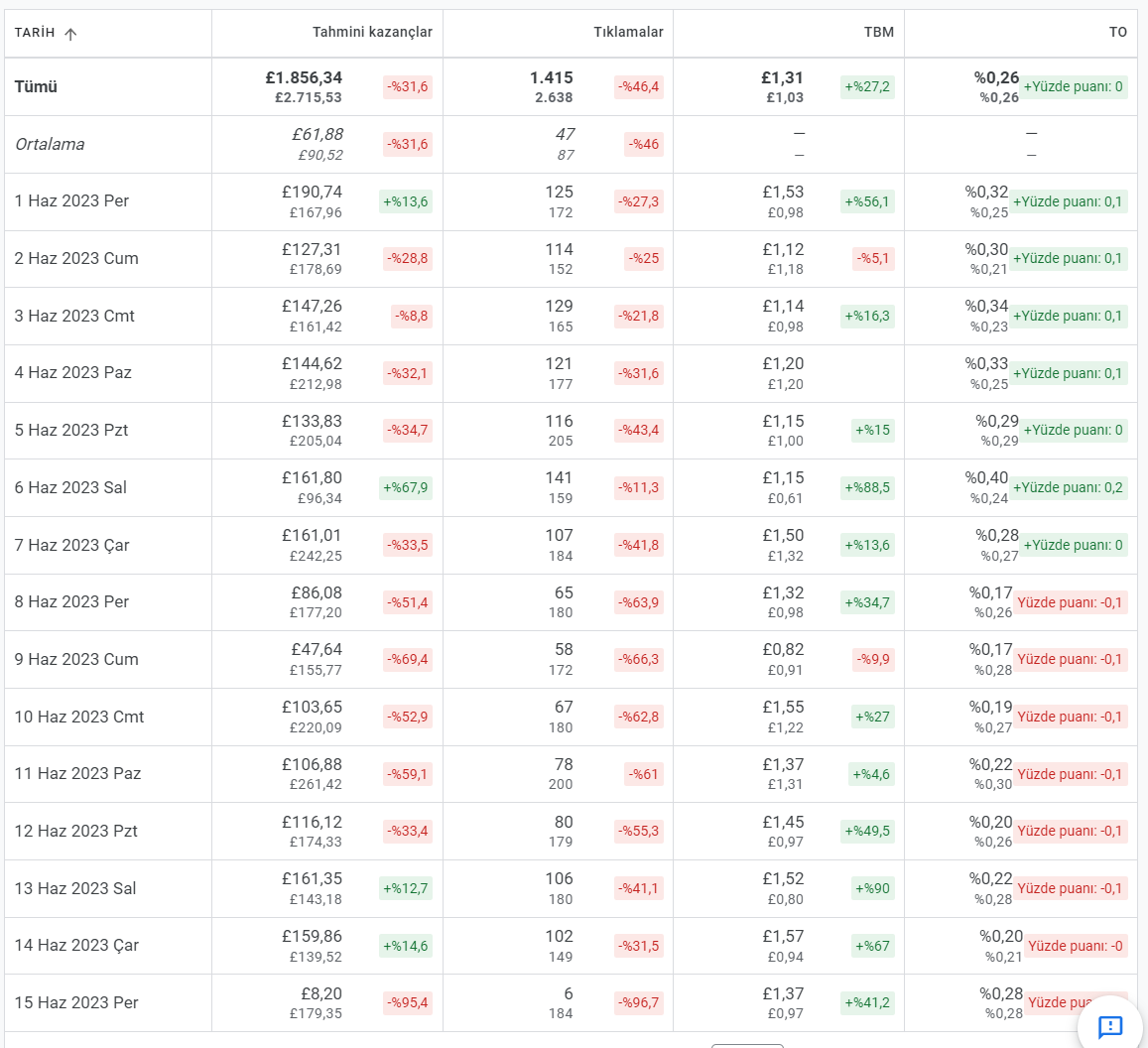Screen dimensions: 1148x1048
Task: Click +Yüzde puanı: 0,2 badge
Action: click(x=1069, y=487)
